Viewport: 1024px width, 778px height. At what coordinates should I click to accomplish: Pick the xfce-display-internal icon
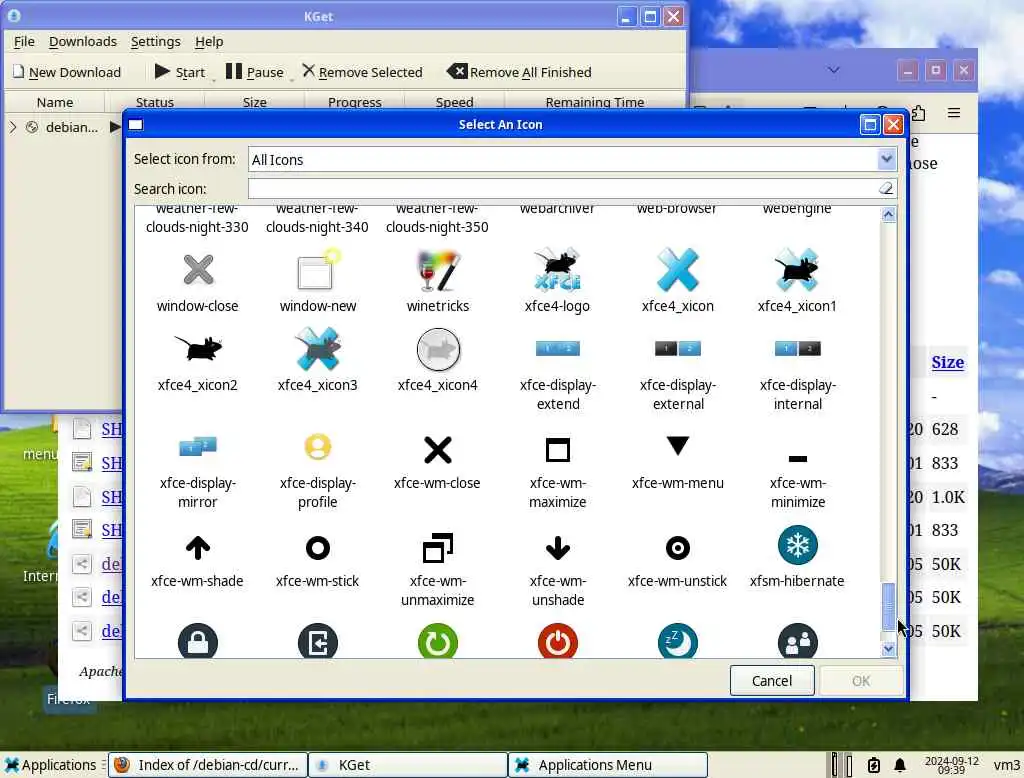(797, 348)
